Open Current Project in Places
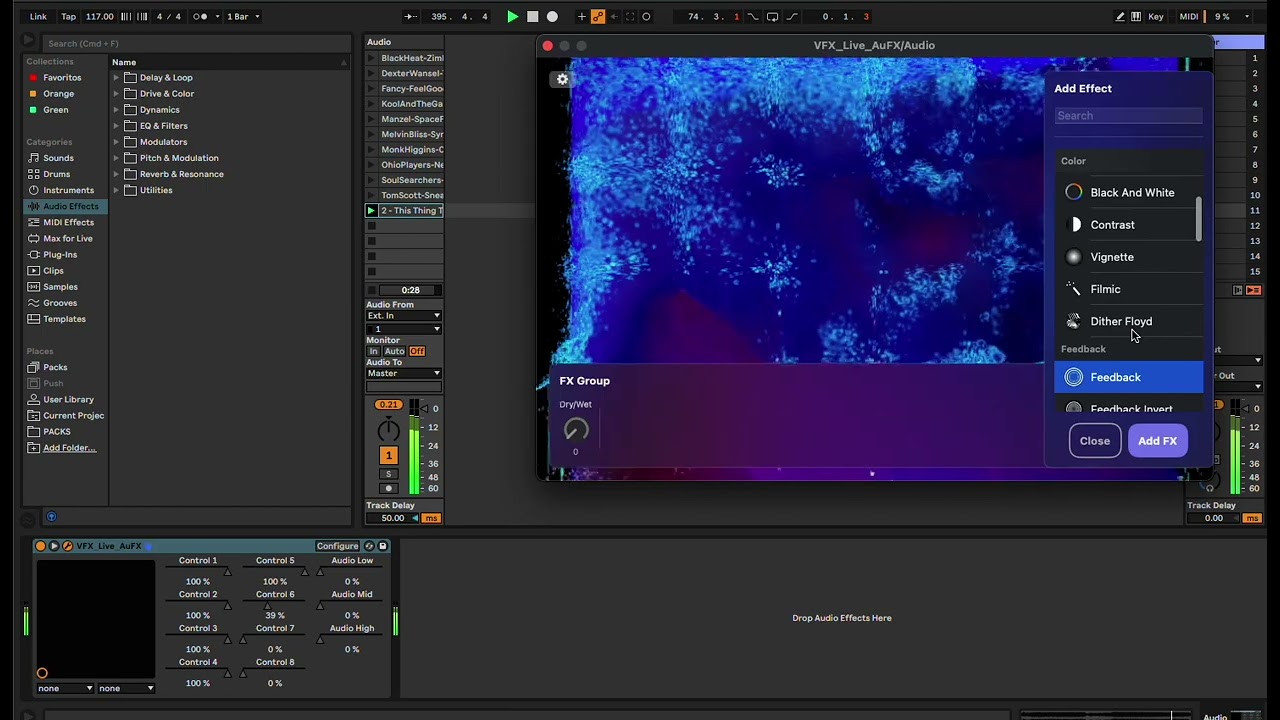Viewport: 1280px width, 720px height. (x=73, y=415)
